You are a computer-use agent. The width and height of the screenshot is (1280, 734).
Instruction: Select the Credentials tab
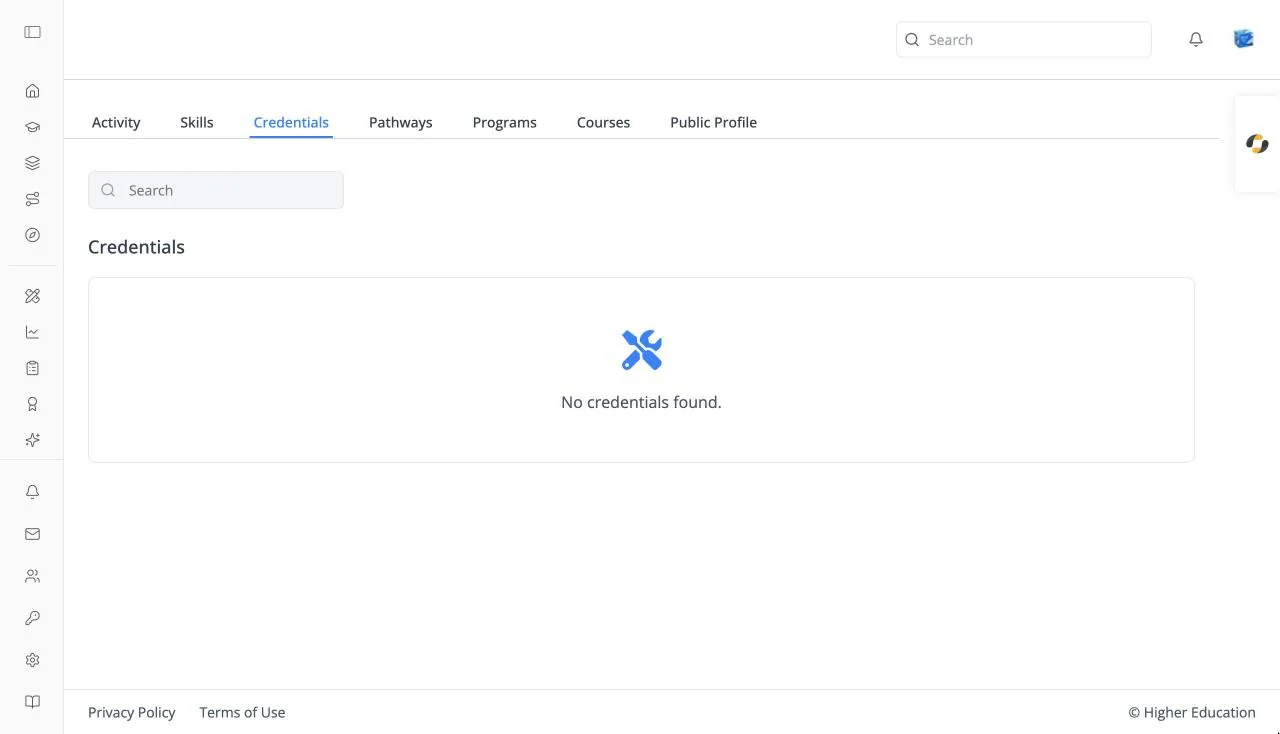[291, 122]
